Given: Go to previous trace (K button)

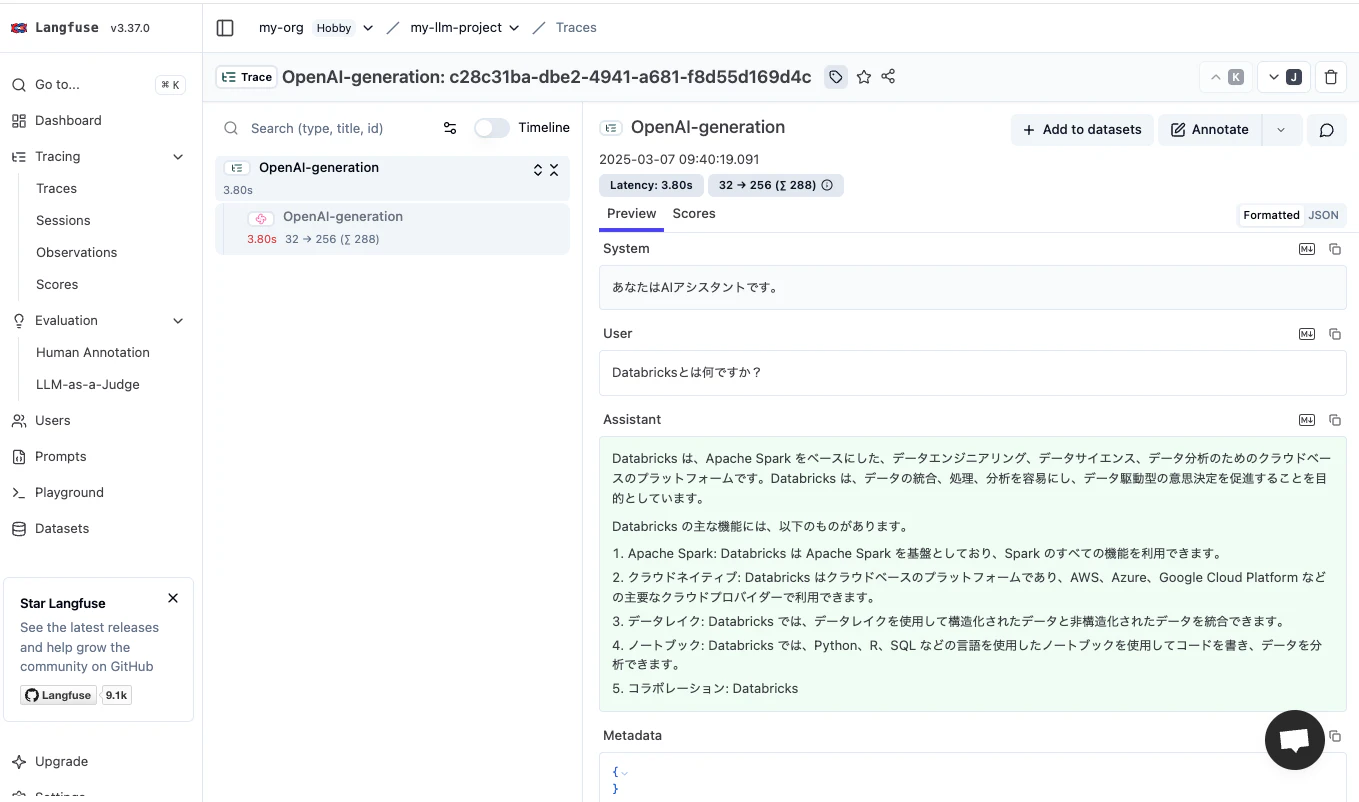Looking at the screenshot, I should coord(1226,77).
